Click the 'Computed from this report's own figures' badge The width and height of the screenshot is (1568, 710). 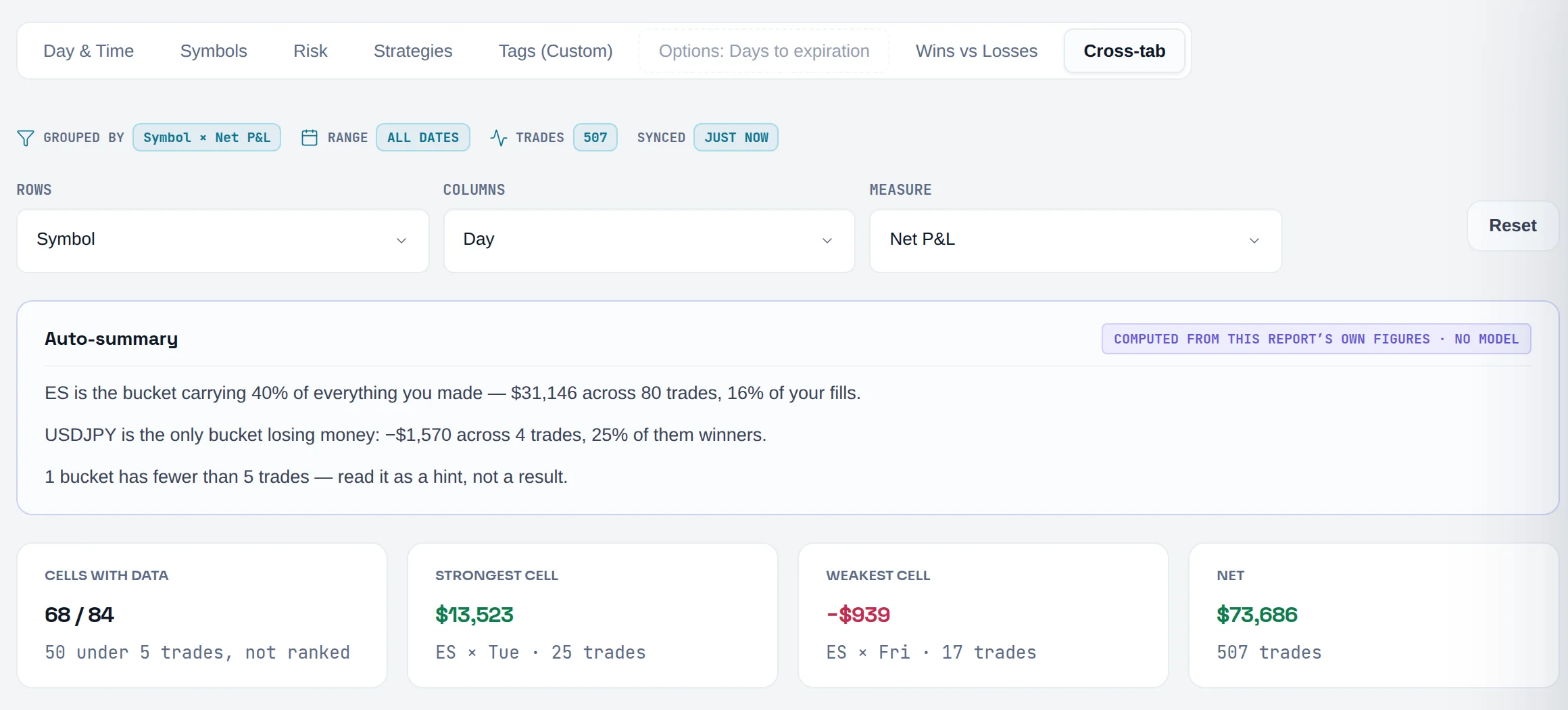tap(1316, 339)
